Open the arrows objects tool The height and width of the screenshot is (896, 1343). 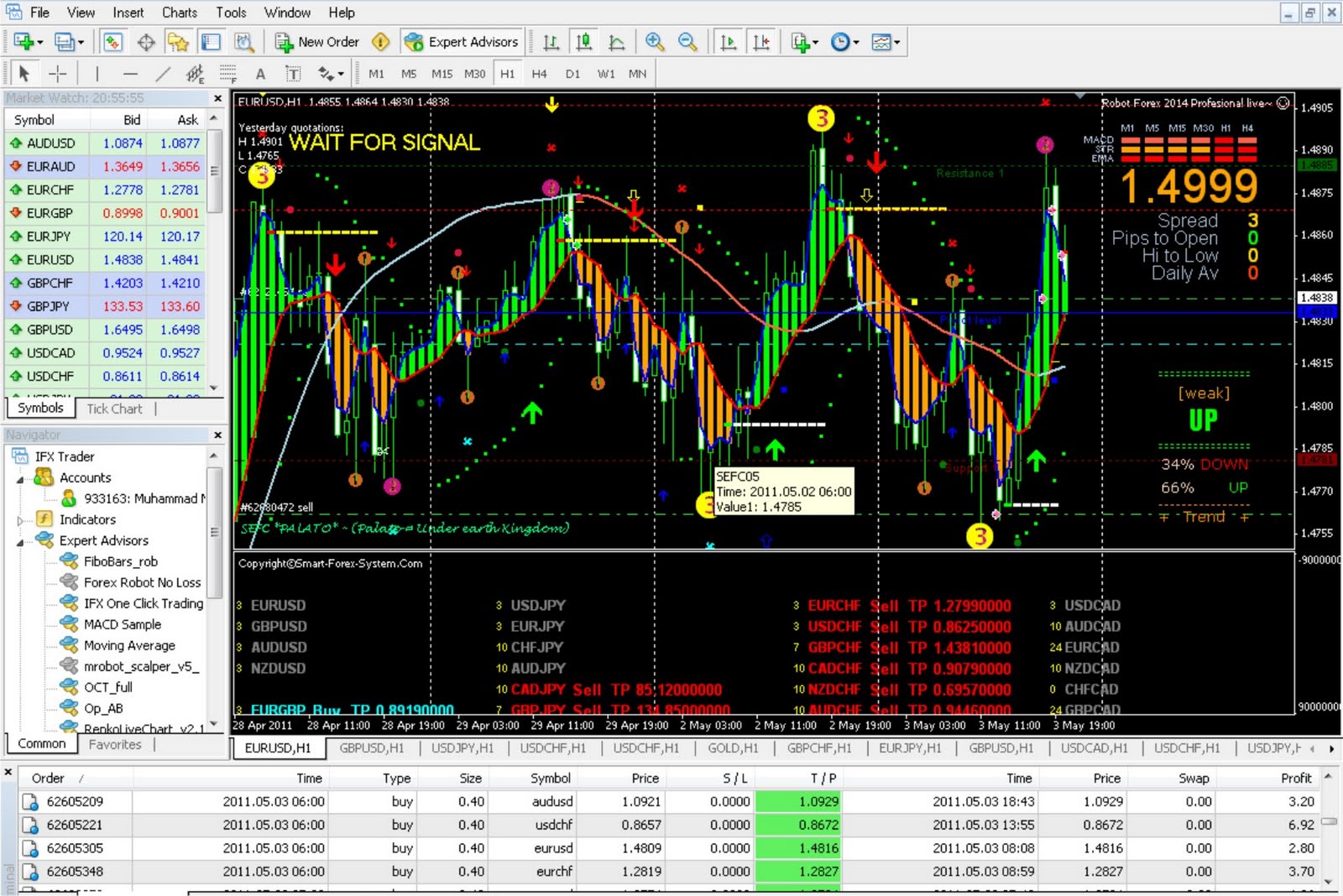click(326, 74)
